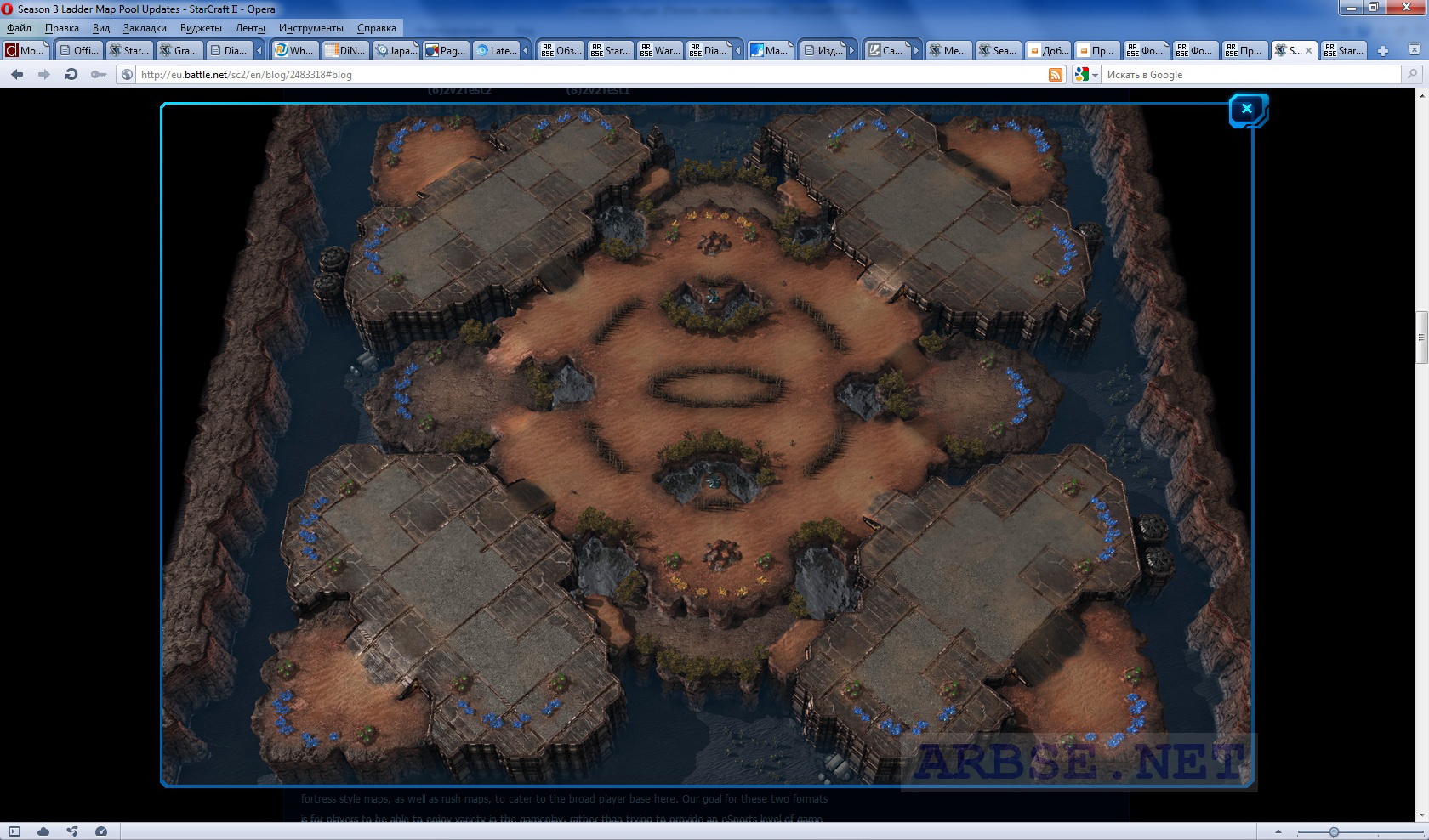Switch to the 'Offi...' tab
This screenshot has height=840, width=1429.
(x=77, y=50)
